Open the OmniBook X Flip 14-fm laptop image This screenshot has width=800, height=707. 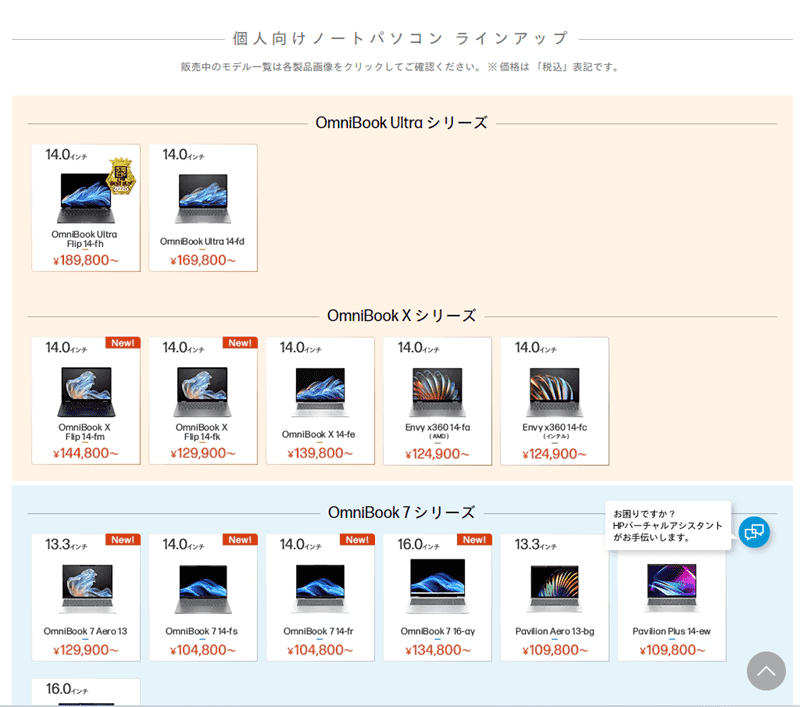point(86,392)
